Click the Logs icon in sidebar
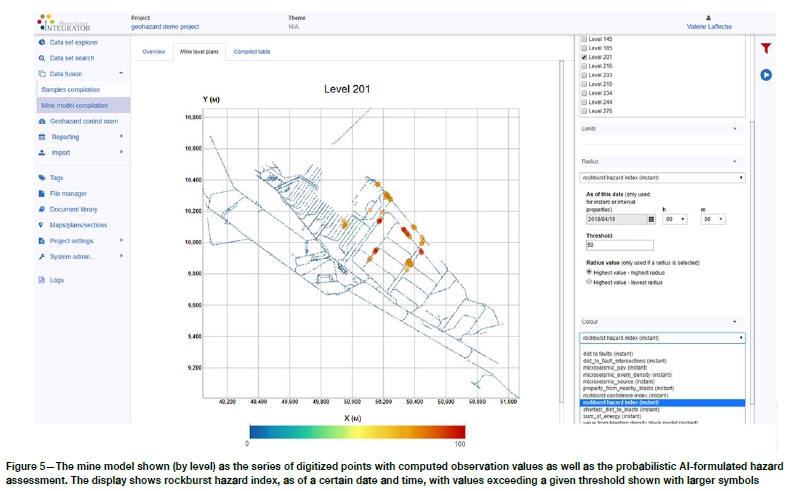Viewport: 795px width, 491px height. (41, 280)
